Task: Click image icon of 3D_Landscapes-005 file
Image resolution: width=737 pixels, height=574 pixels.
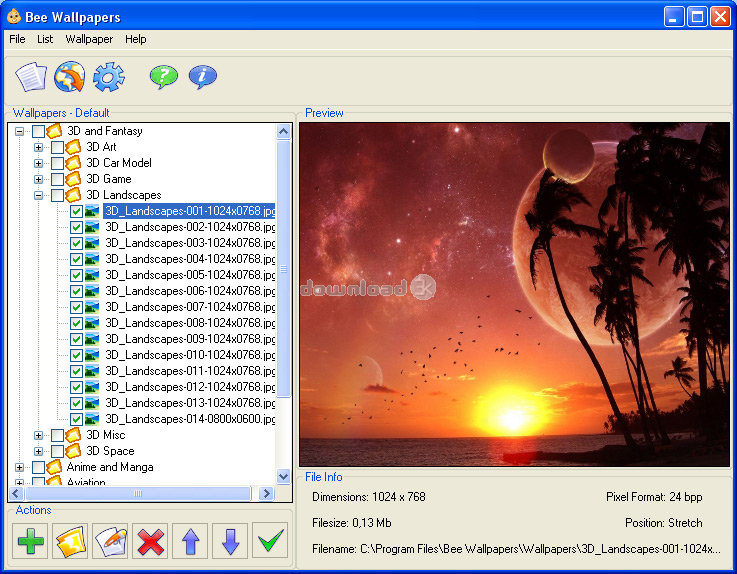Action: [92, 275]
